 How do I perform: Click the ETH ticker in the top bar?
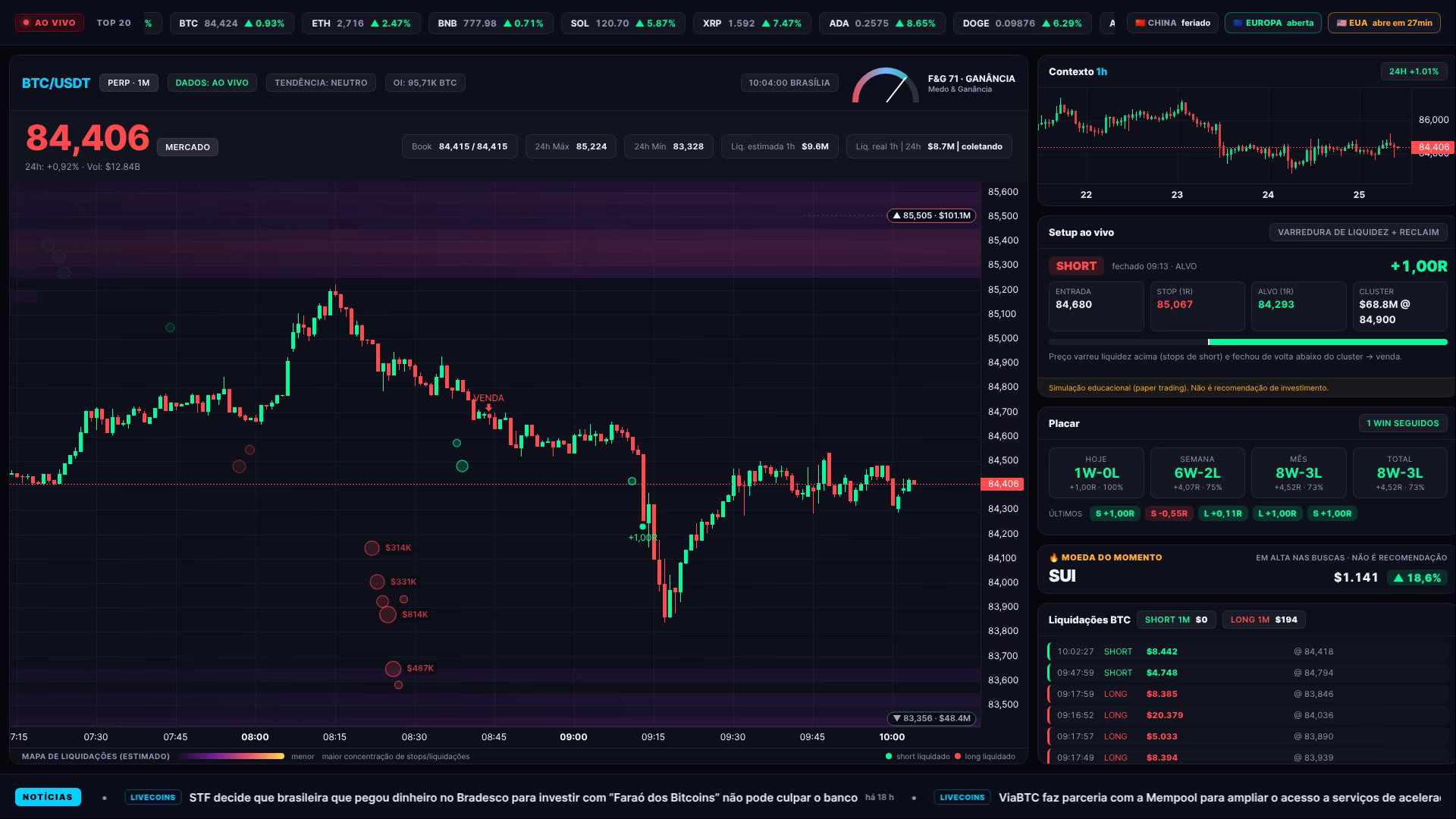tap(361, 23)
